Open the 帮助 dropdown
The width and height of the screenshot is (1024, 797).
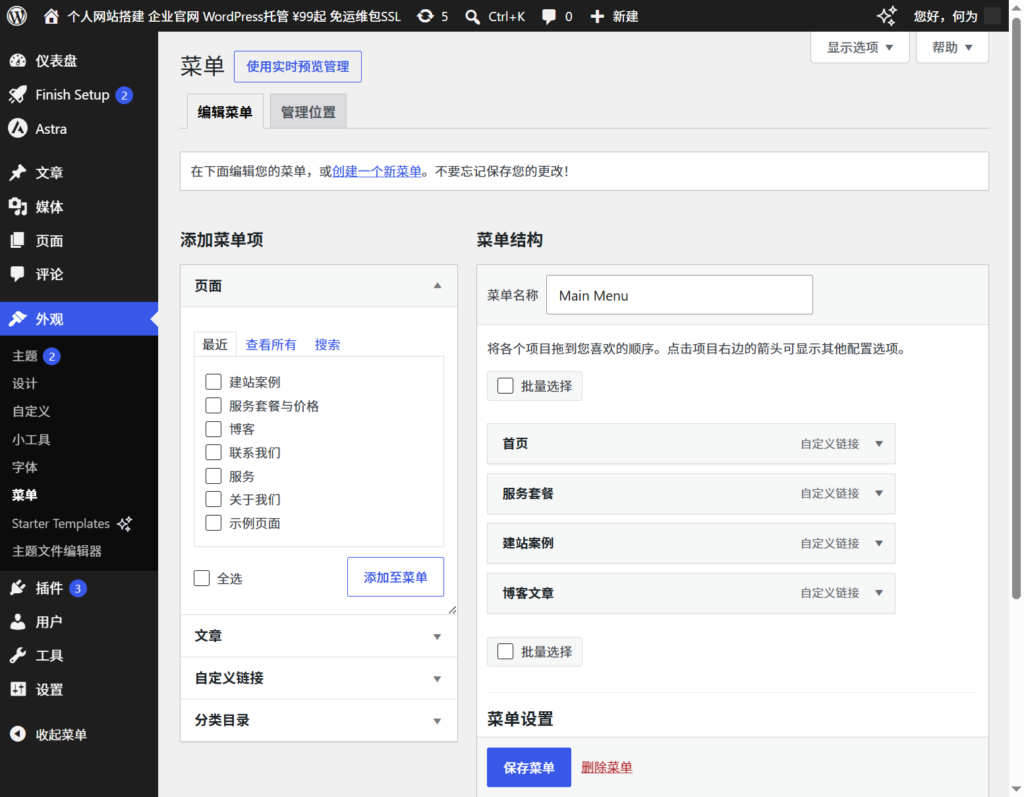click(952, 47)
